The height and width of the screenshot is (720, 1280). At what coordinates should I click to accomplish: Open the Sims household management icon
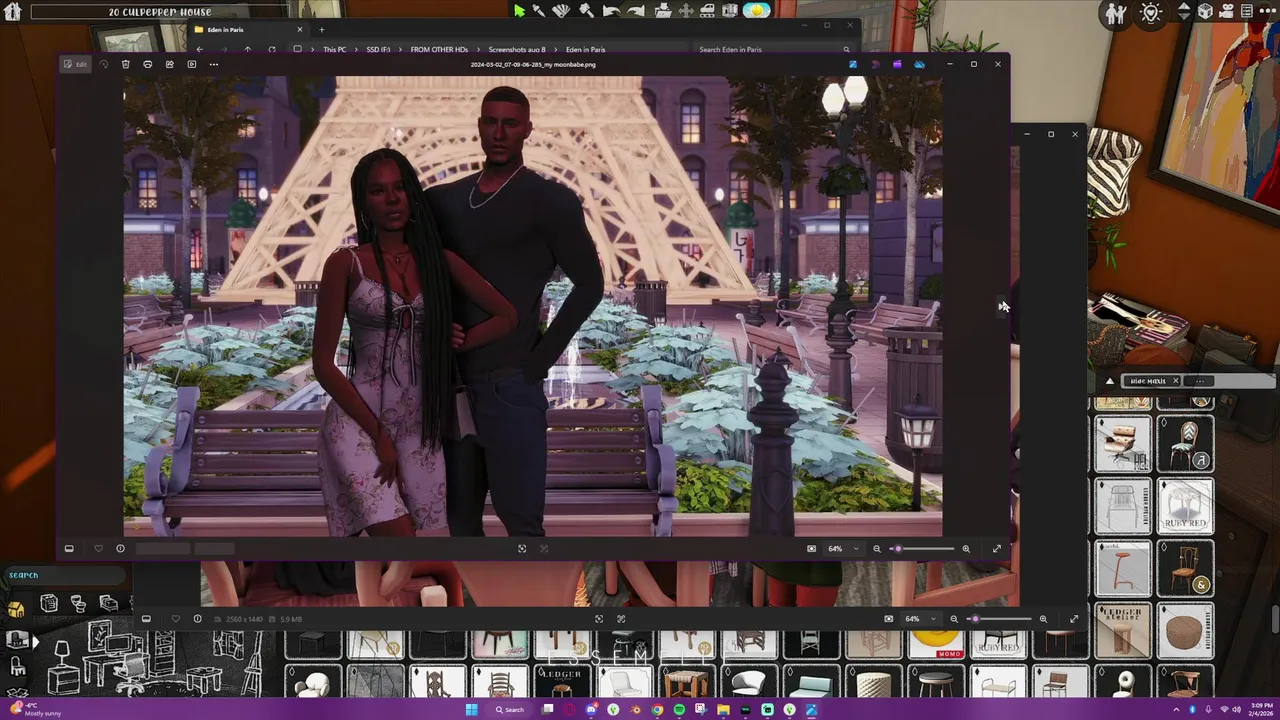tap(1117, 13)
